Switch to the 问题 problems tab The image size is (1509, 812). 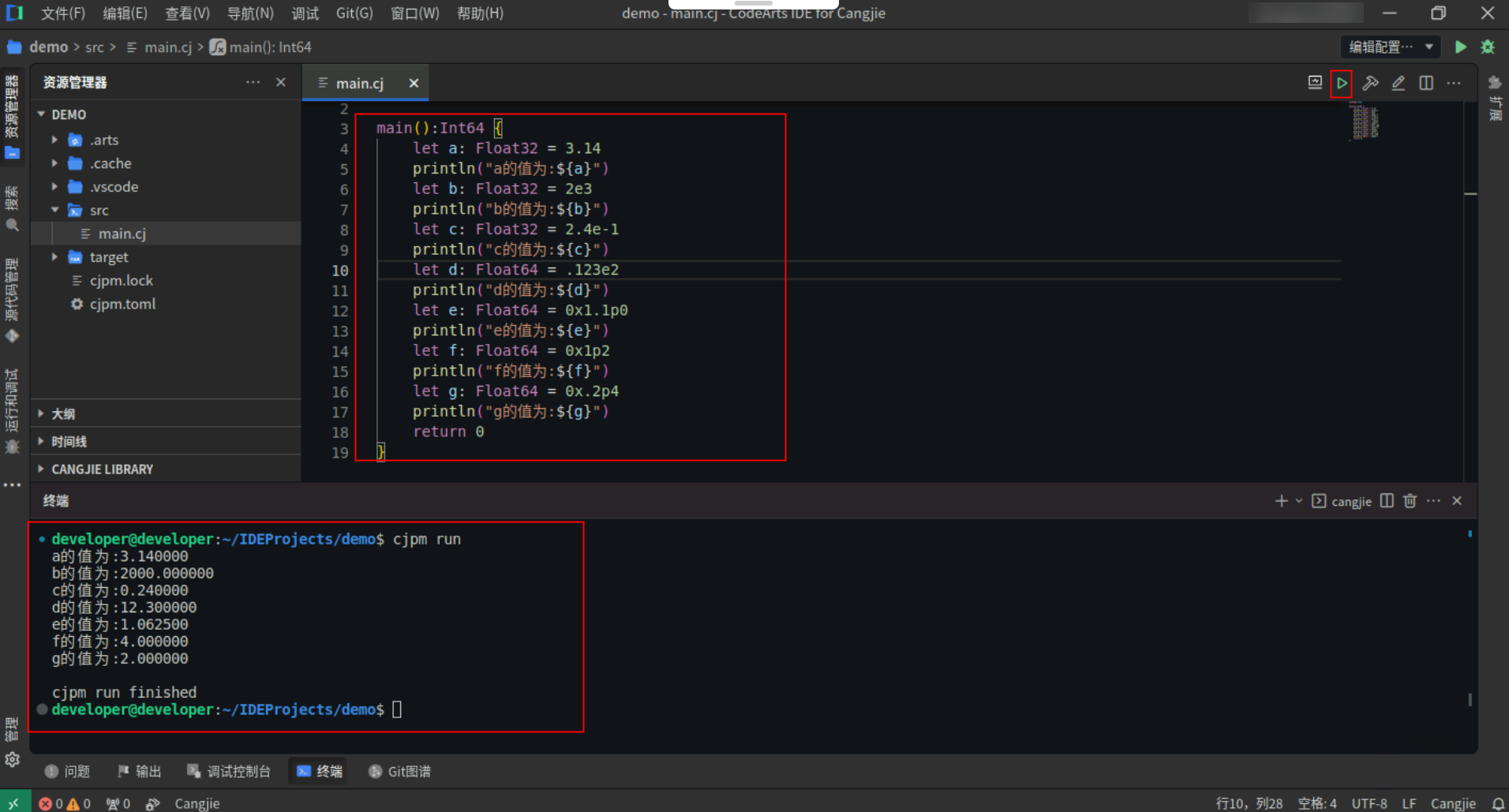click(x=68, y=771)
